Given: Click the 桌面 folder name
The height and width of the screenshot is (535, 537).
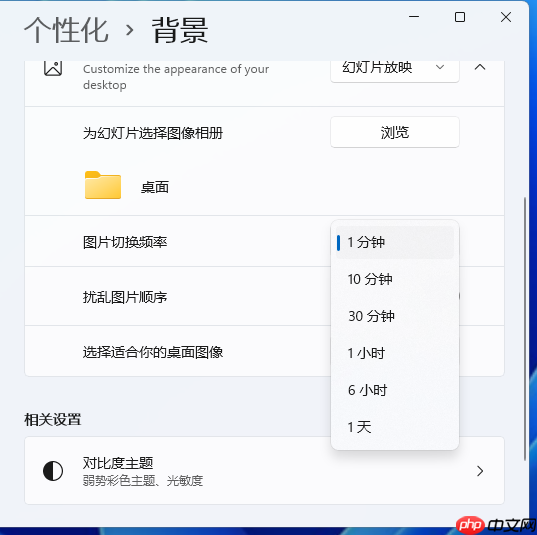Looking at the screenshot, I should tap(155, 187).
